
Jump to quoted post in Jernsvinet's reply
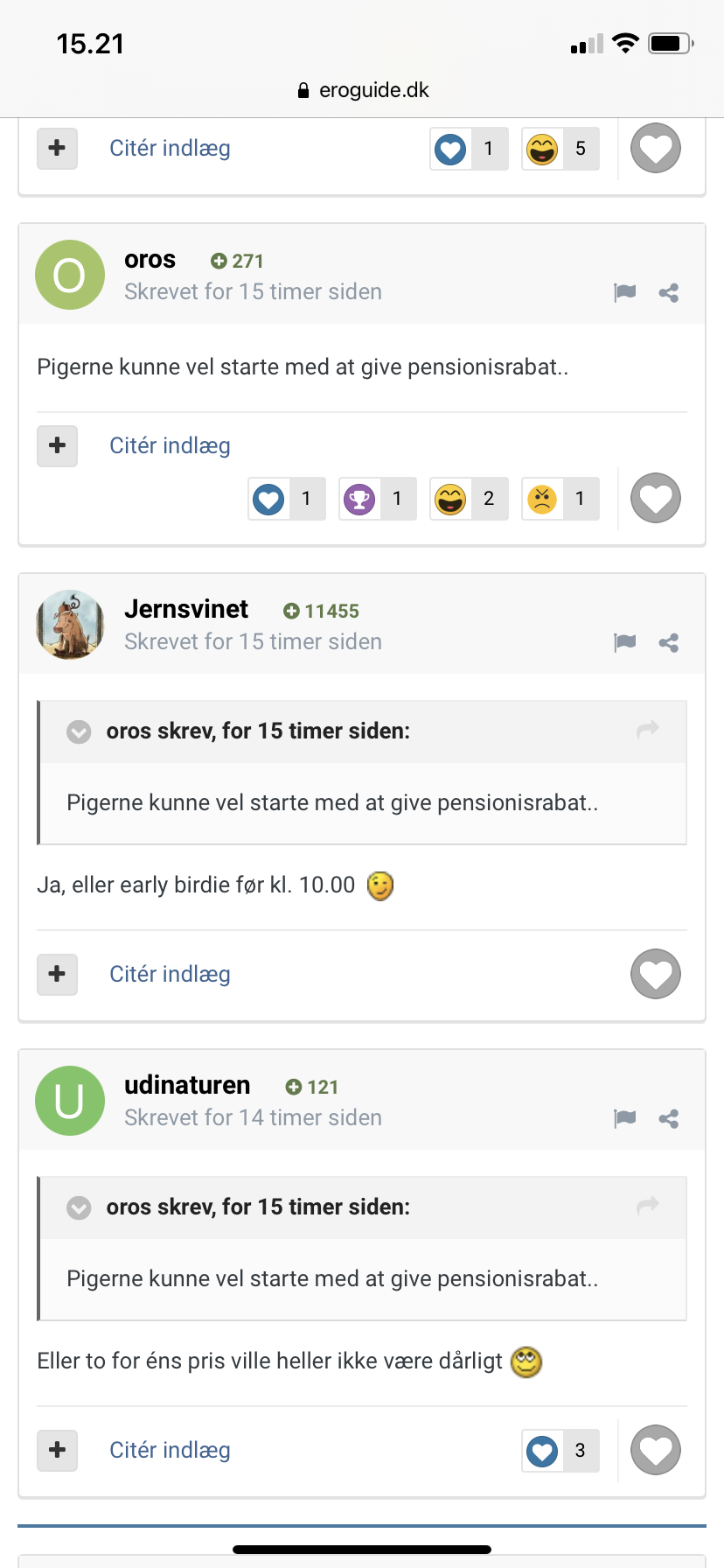(x=647, y=730)
